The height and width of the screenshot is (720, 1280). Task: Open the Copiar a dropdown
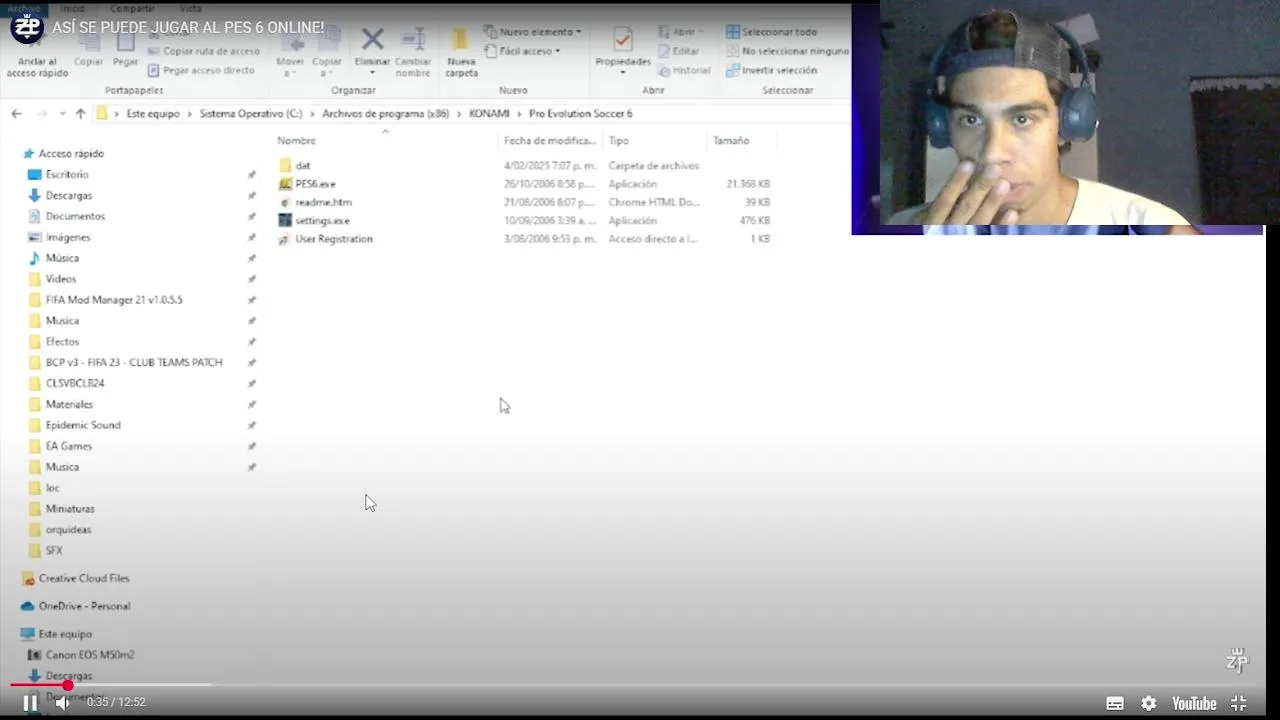(326, 55)
